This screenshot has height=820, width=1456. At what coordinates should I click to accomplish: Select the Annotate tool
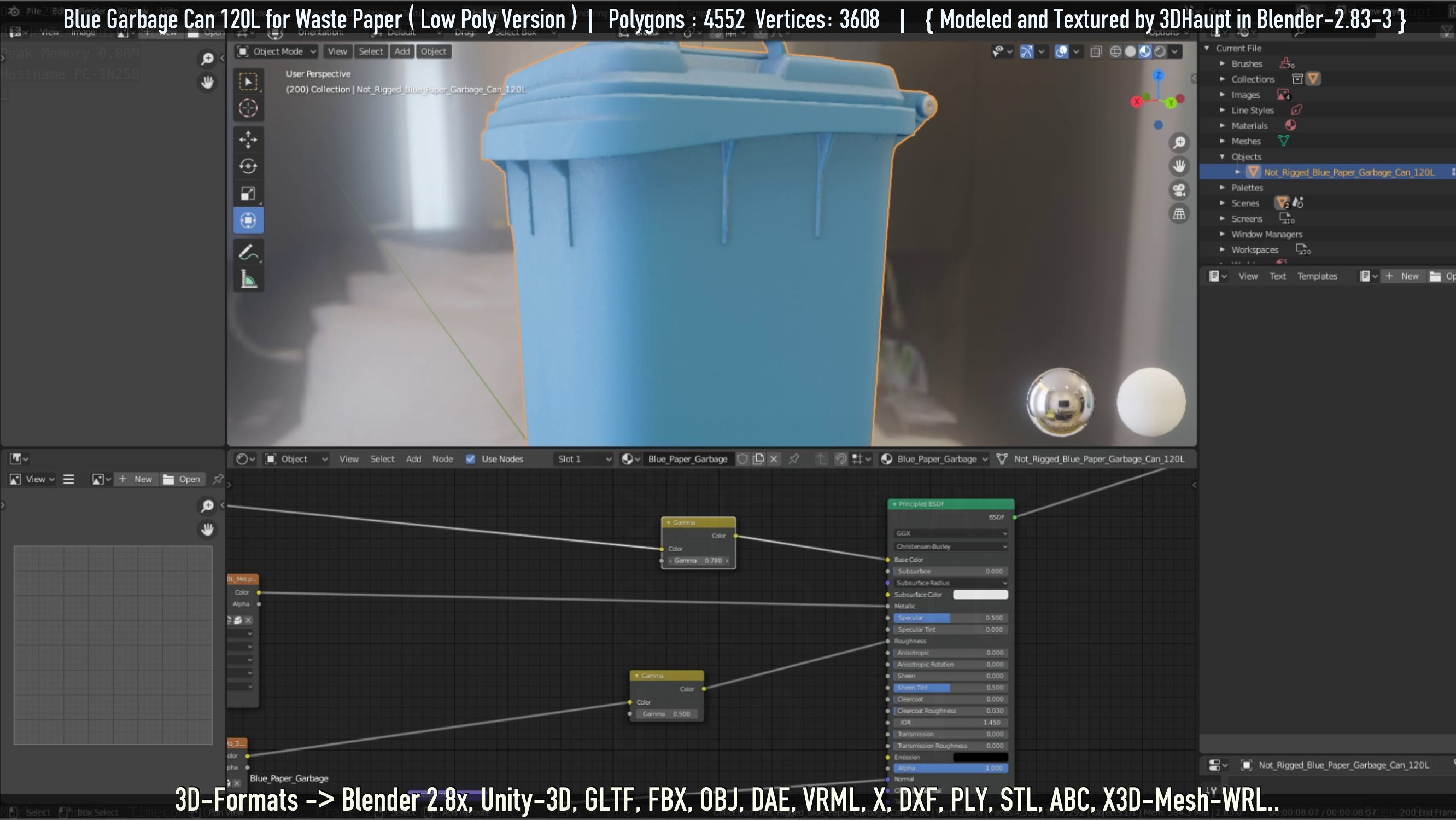pos(248,252)
